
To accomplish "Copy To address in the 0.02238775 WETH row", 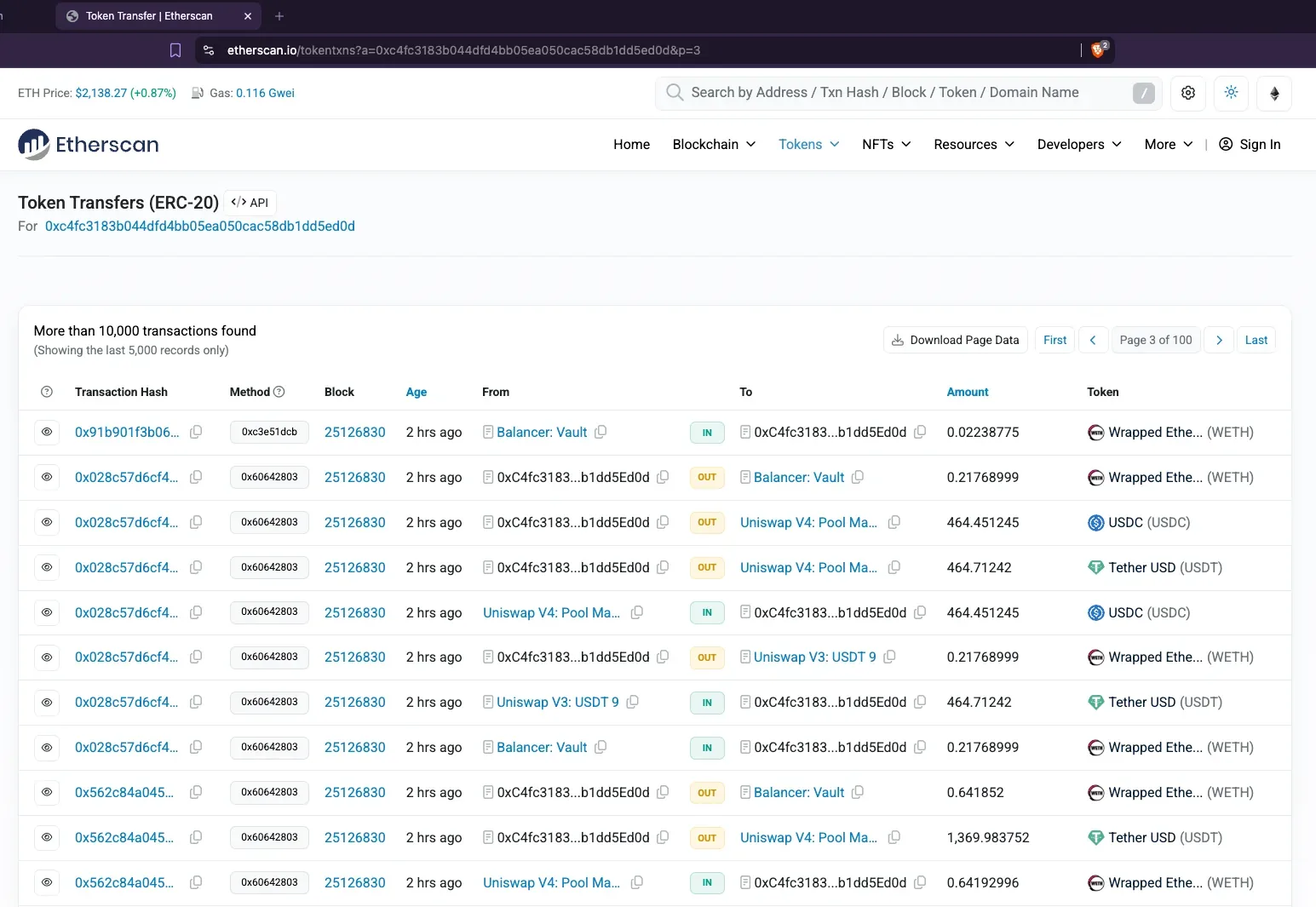I will pyautogui.click(x=920, y=432).
